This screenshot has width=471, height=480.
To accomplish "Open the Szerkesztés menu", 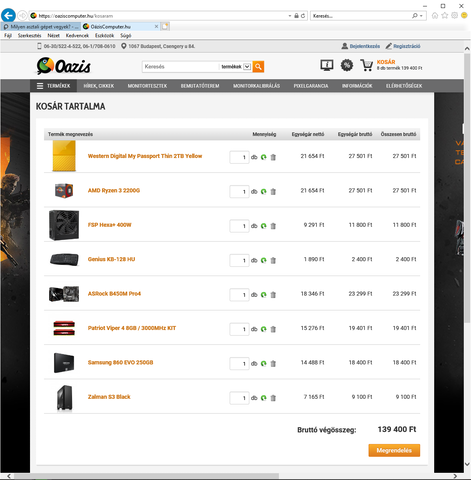I will pyautogui.click(x=29, y=35).
